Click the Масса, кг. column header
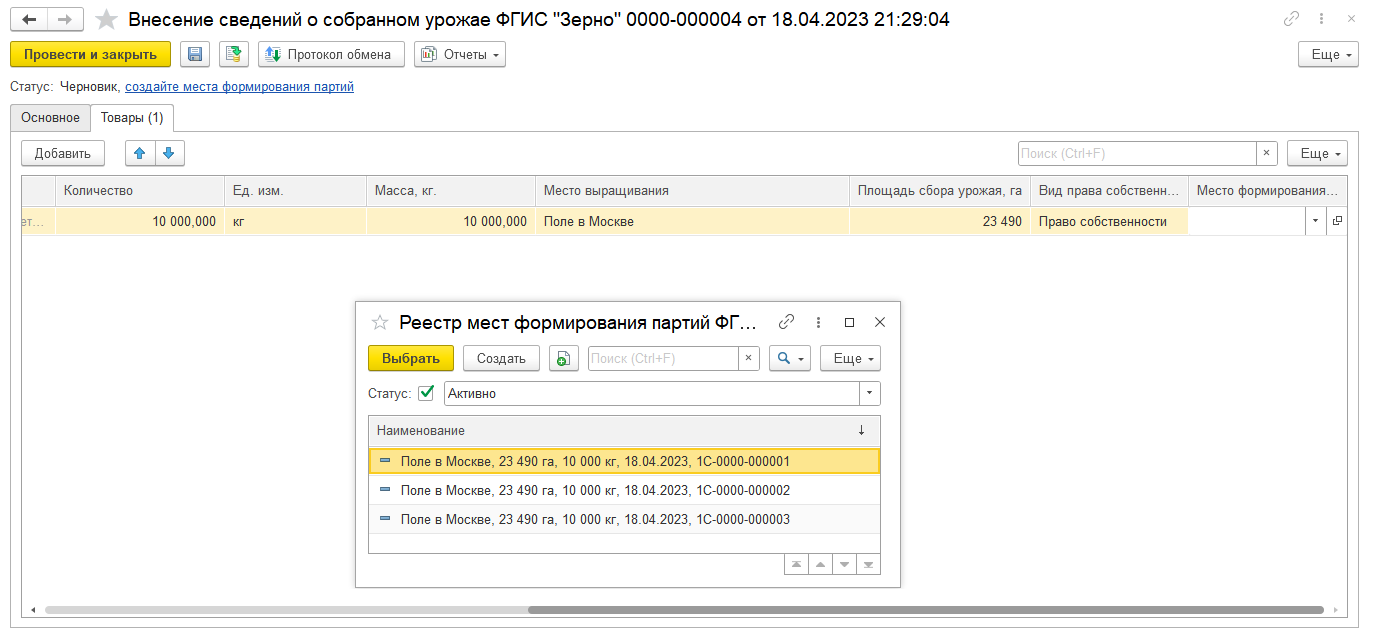This screenshot has height=638, width=1378. (451, 190)
